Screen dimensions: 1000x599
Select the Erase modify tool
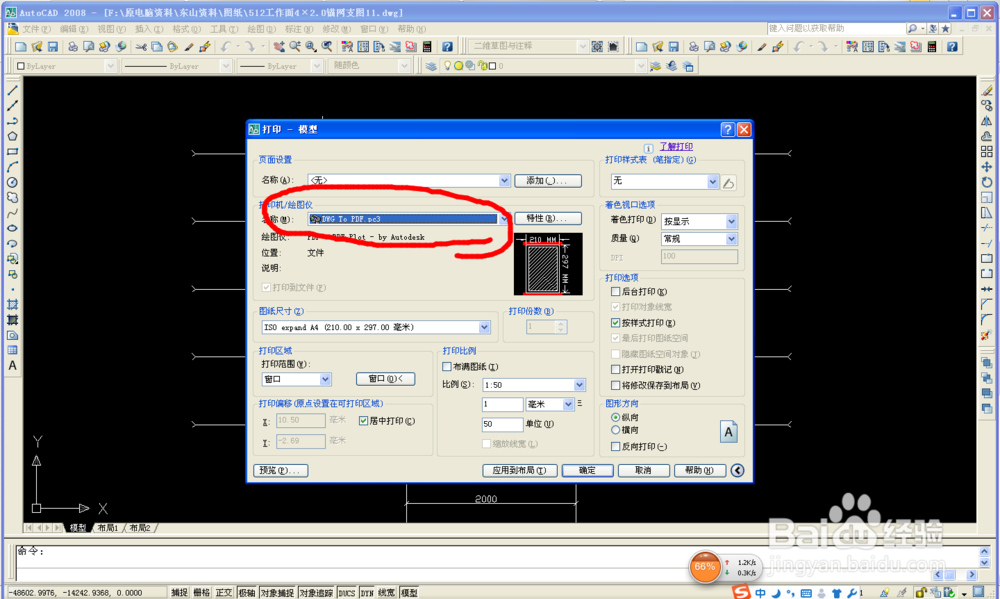click(987, 91)
